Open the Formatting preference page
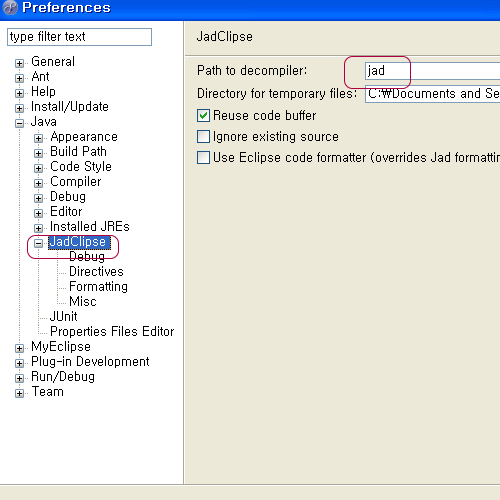The width and height of the screenshot is (500, 500). (x=98, y=287)
